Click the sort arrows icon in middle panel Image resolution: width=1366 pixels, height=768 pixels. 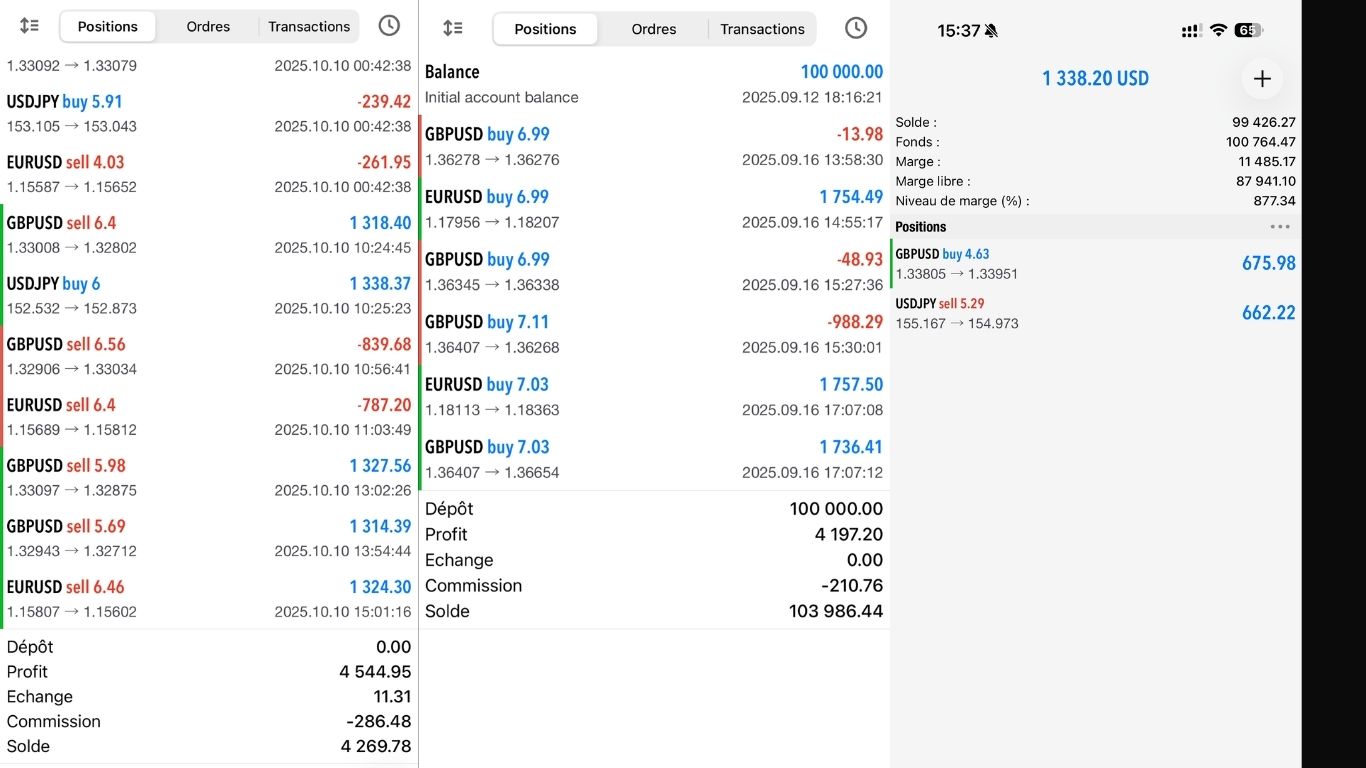(453, 28)
